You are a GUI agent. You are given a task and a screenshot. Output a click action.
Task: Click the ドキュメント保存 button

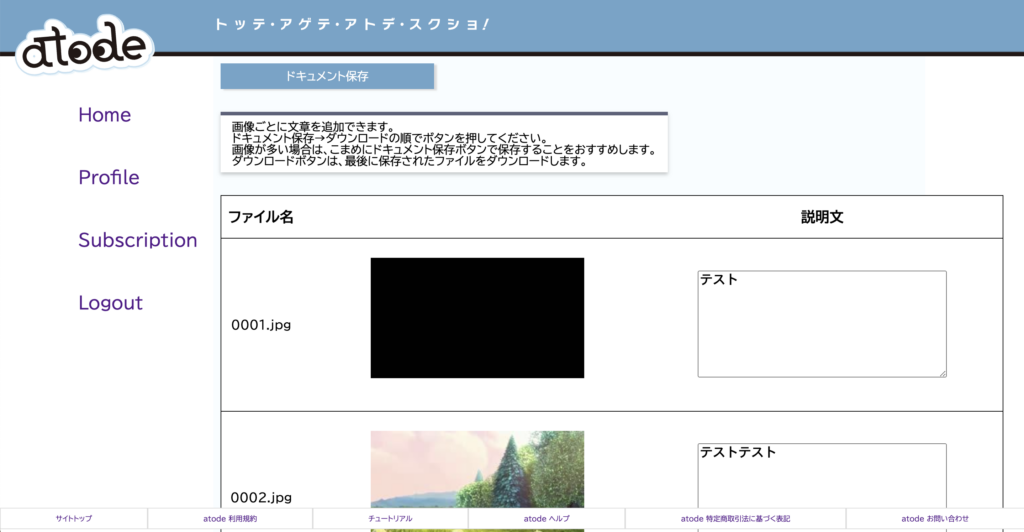(x=327, y=76)
